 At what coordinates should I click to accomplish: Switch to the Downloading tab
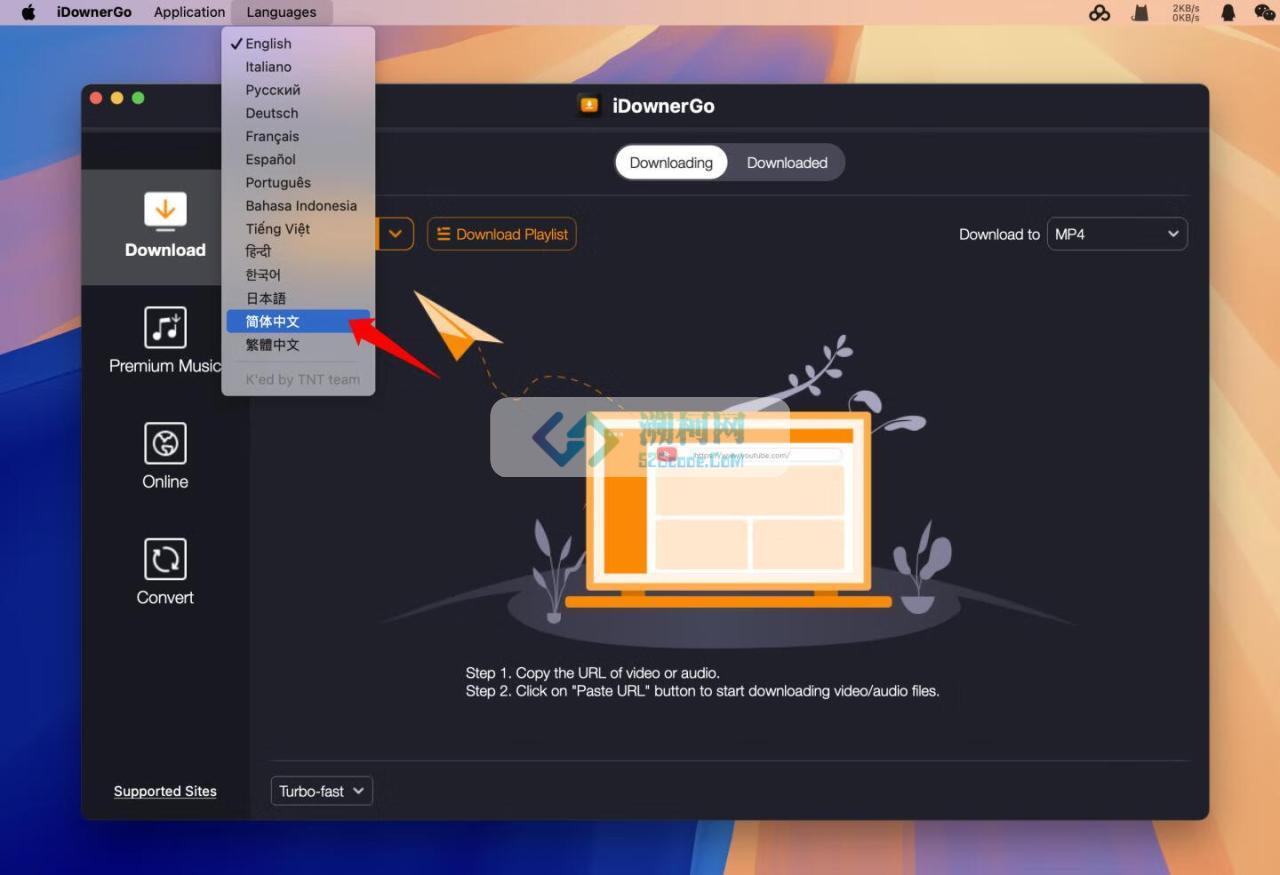click(x=671, y=163)
